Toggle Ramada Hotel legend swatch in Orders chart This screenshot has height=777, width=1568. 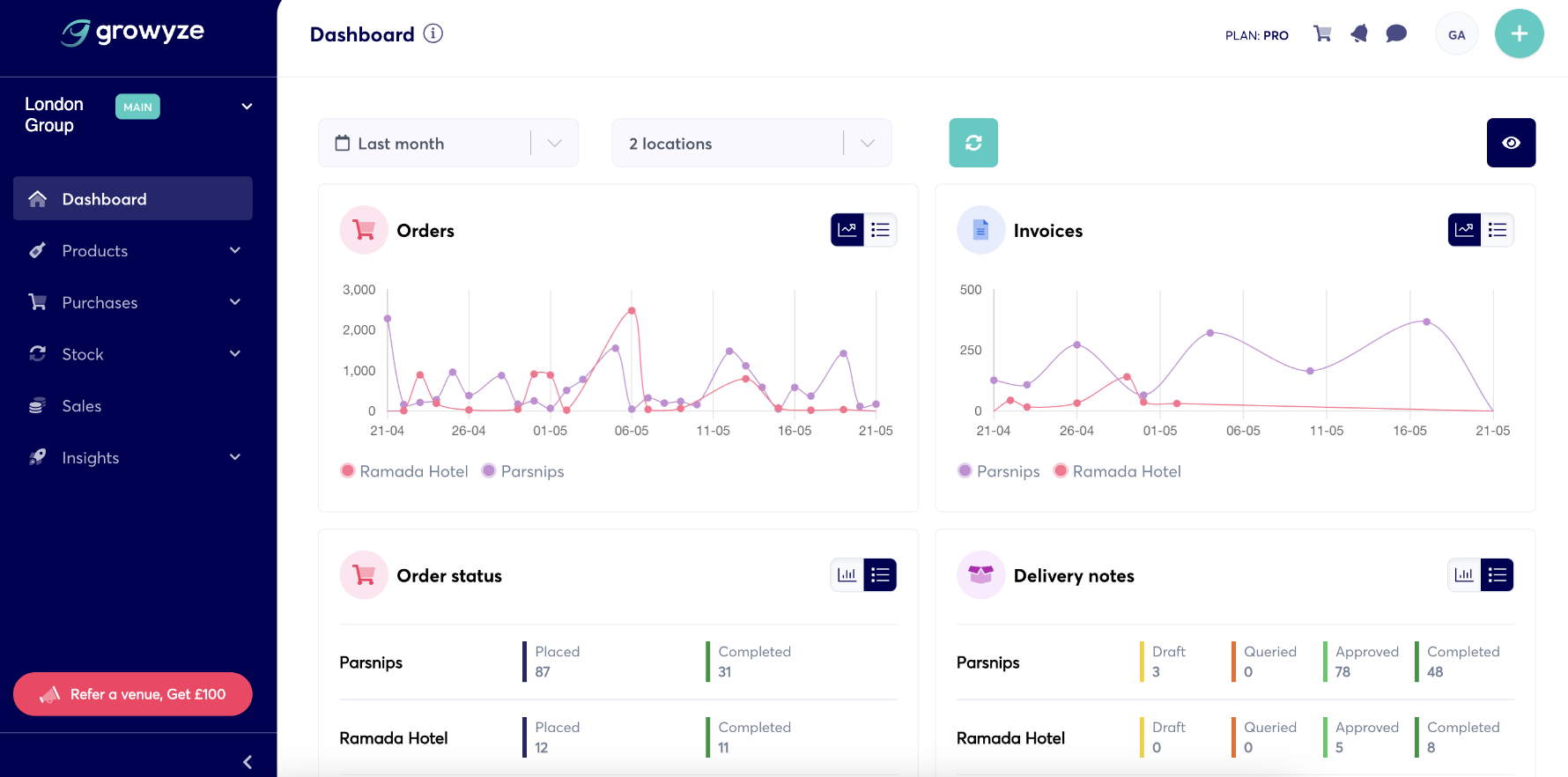point(348,471)
